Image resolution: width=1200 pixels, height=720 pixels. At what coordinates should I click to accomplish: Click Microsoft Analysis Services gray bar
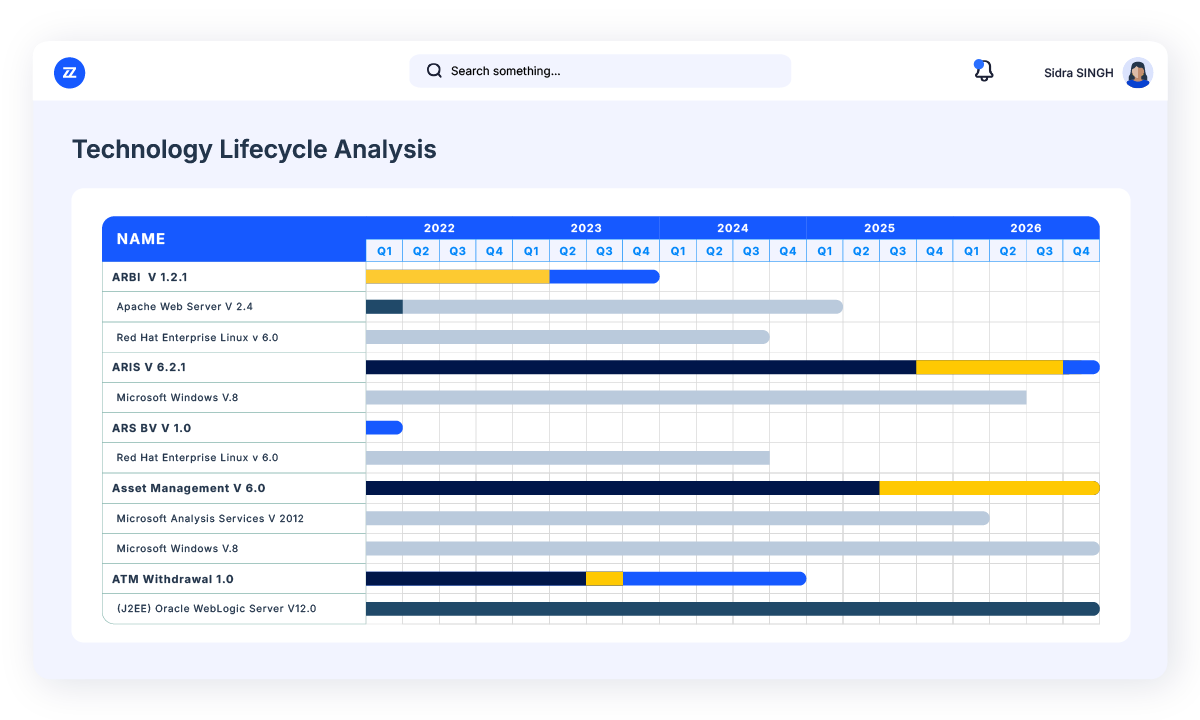tap(678, 518)
